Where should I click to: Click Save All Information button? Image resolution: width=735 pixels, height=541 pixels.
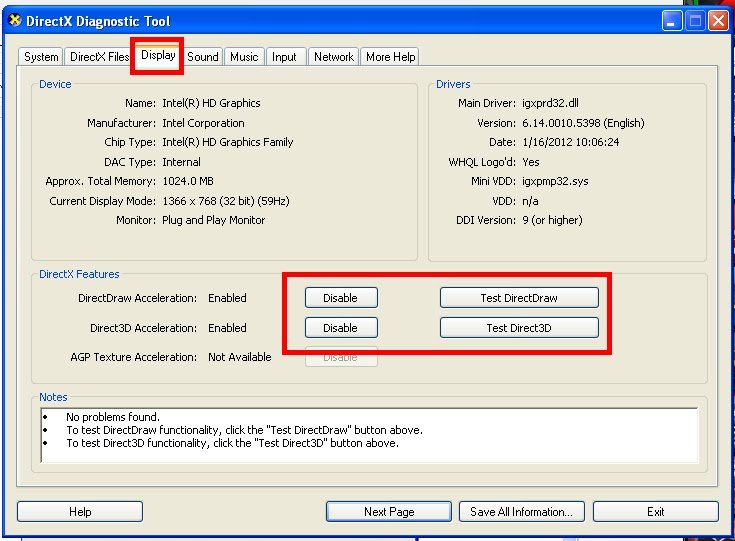pos(522,511)
